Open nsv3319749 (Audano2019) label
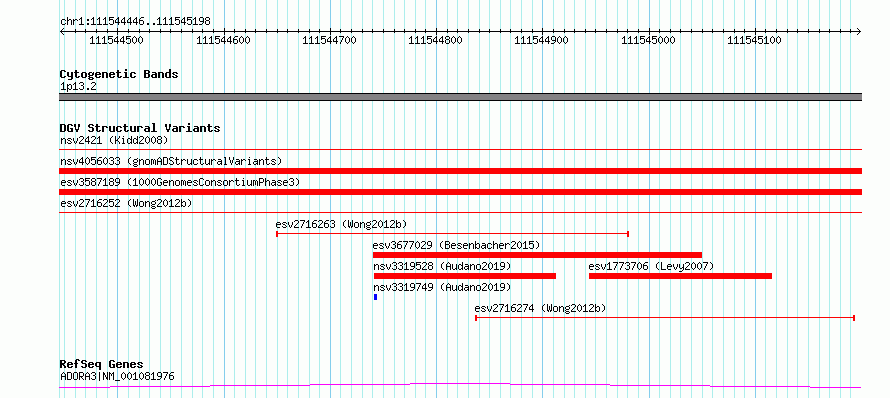 (442, 287)
